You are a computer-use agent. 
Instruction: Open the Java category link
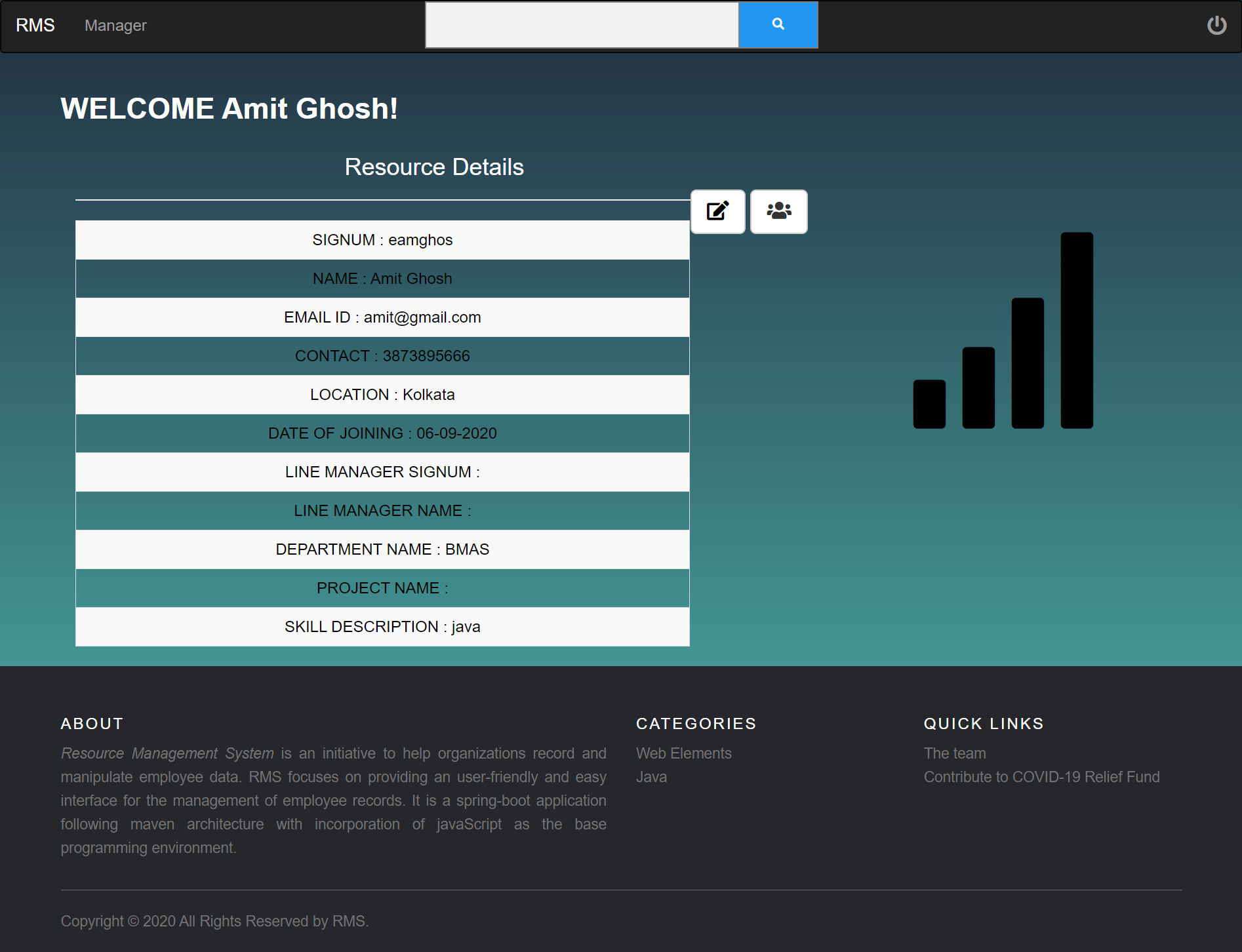(651, 777)
